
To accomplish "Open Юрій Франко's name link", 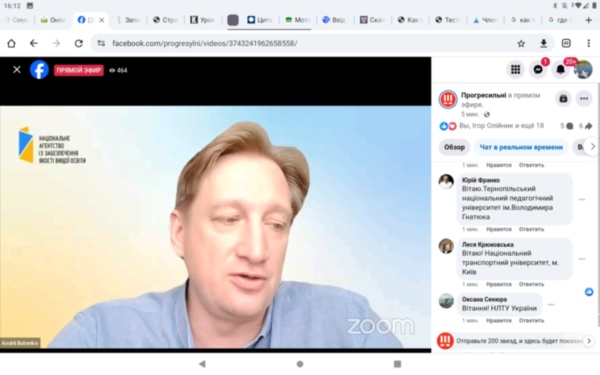I will coord(481,180).
